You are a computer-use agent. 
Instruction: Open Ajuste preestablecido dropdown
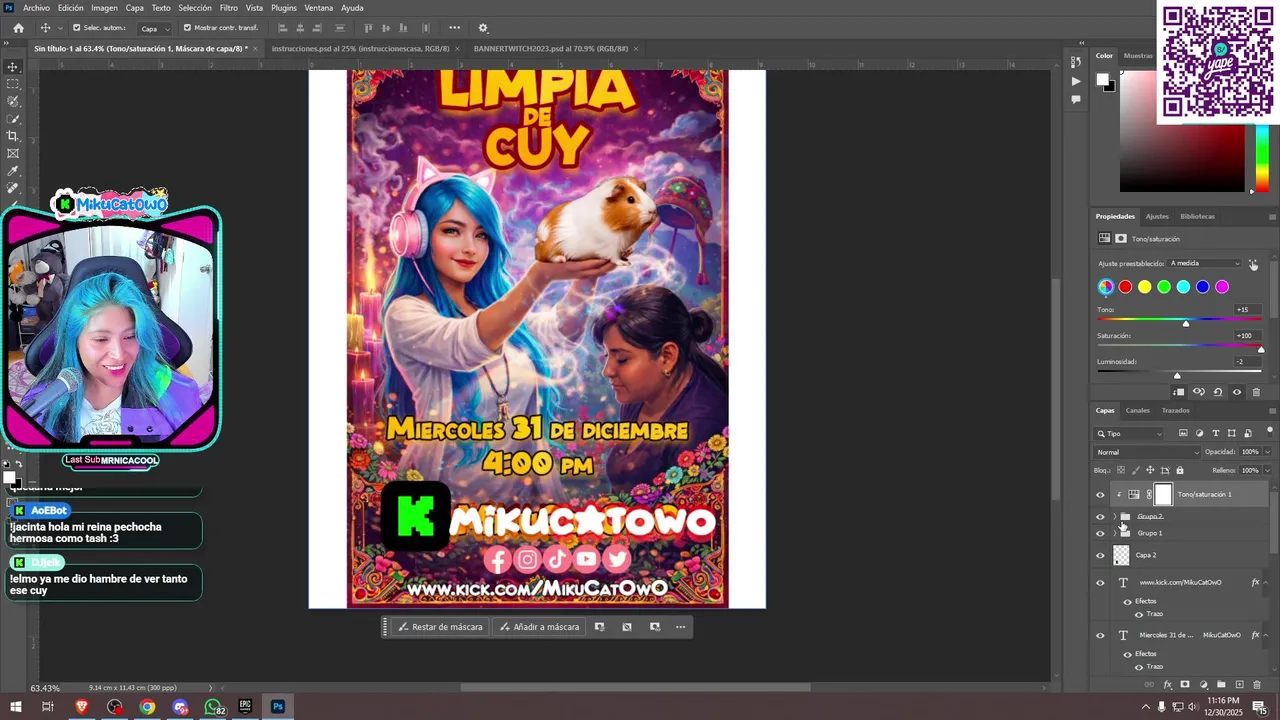point(1206,263)
